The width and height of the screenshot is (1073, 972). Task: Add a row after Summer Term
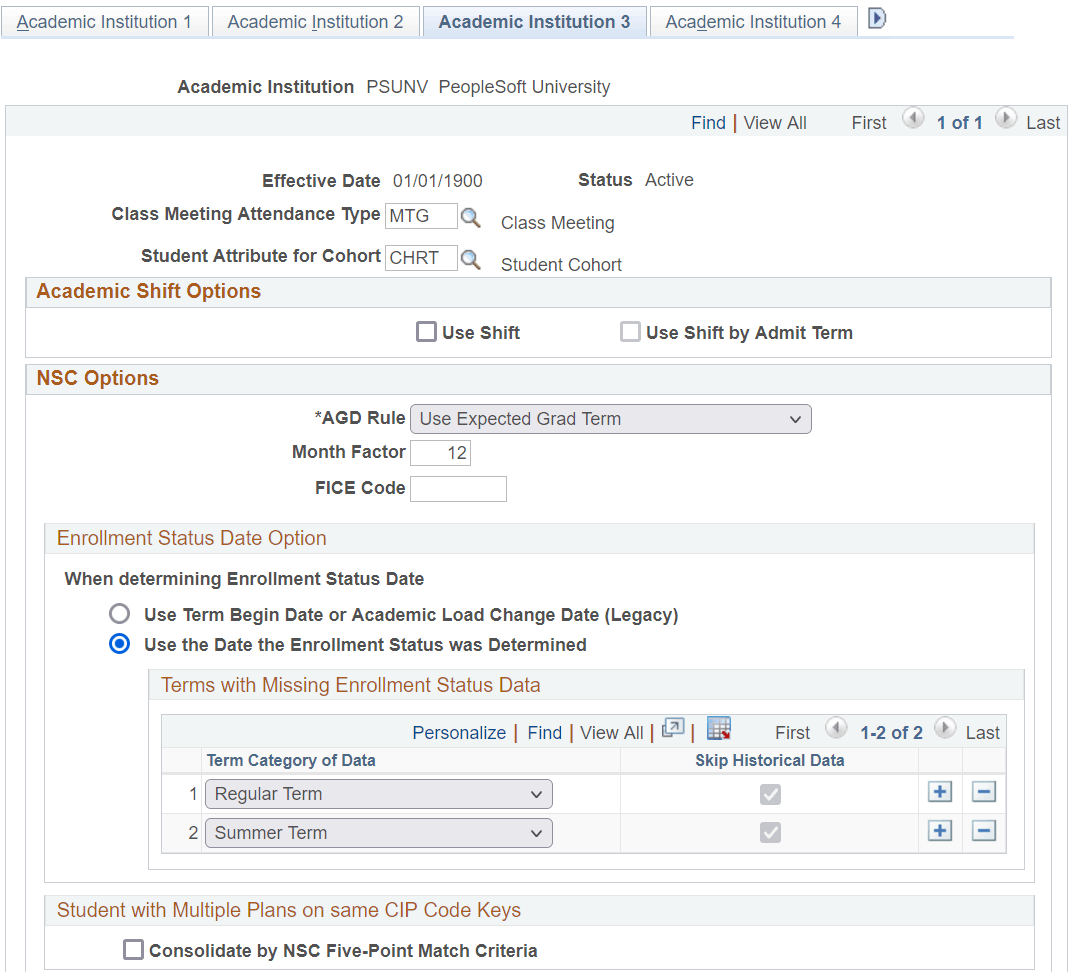coord(940,831)
